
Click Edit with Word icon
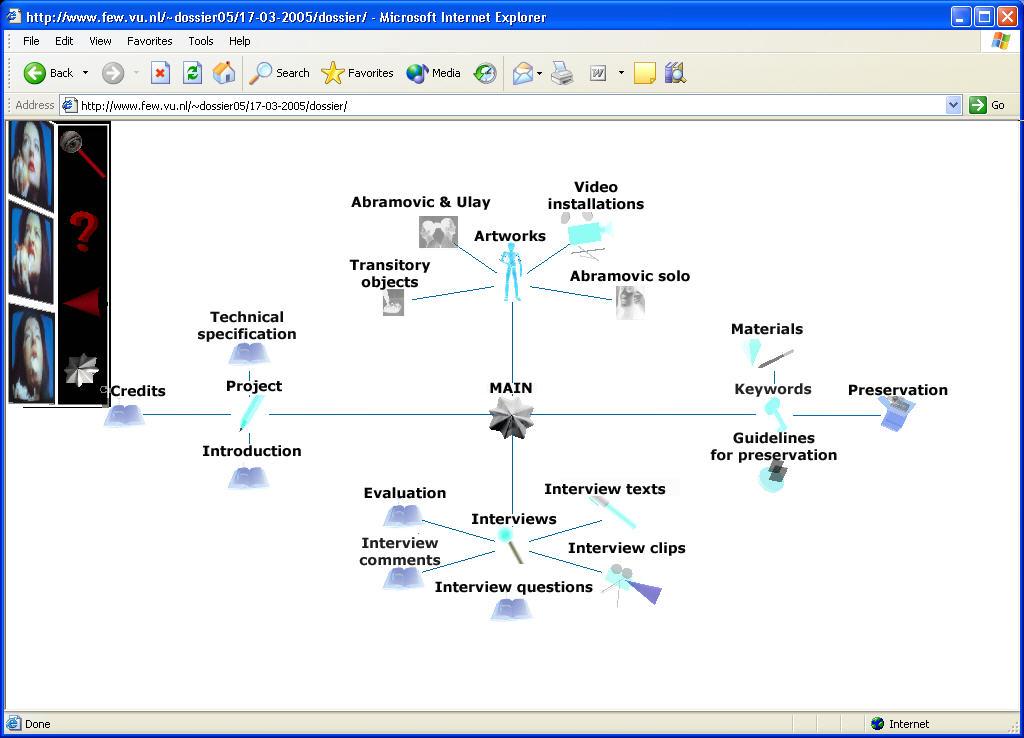pos(598,73)
